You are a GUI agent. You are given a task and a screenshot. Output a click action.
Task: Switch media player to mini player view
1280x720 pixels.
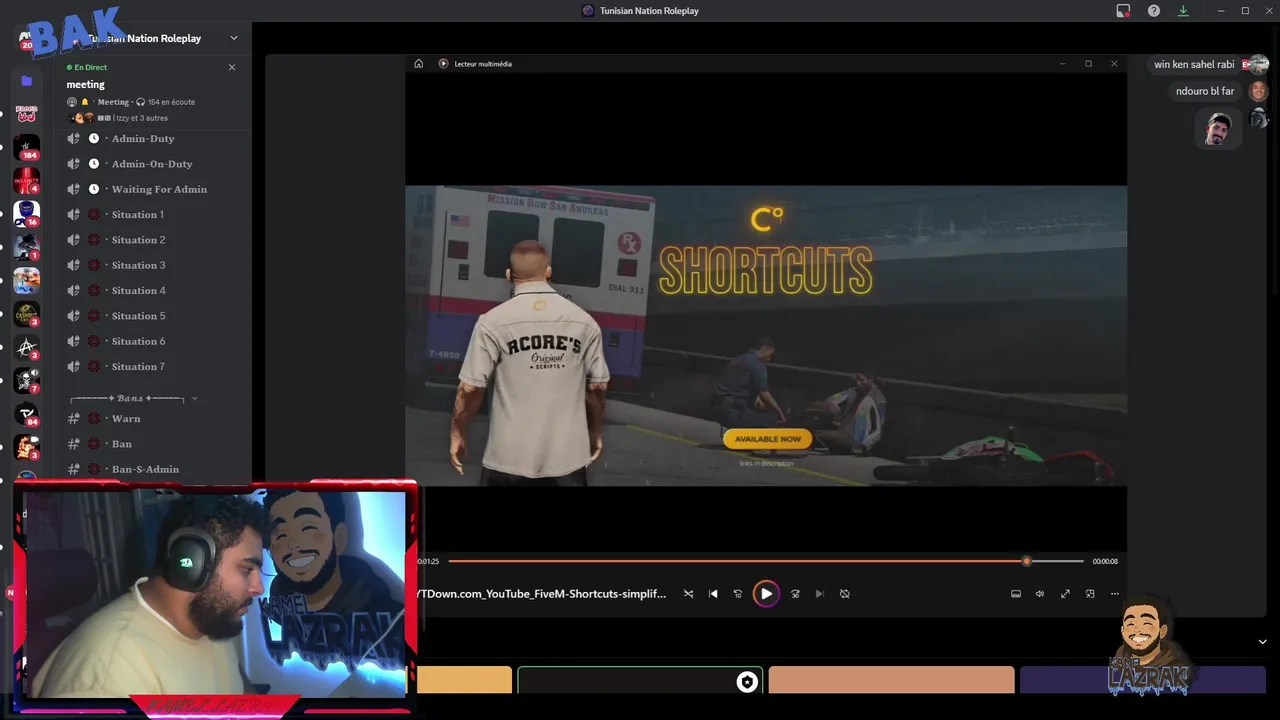1090,594
